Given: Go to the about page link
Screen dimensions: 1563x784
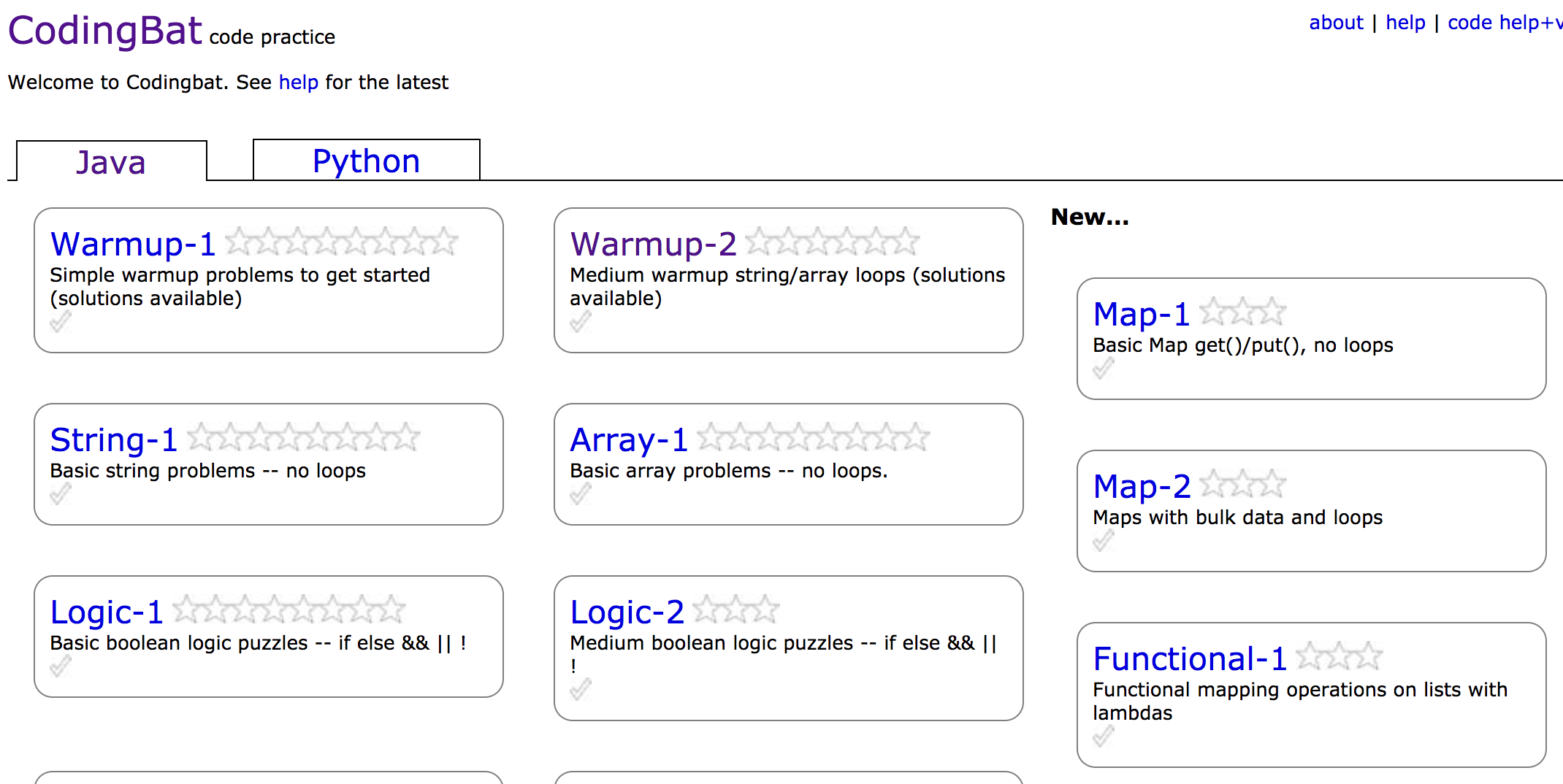Looking at the screenshot, I should click(1336, 23).
